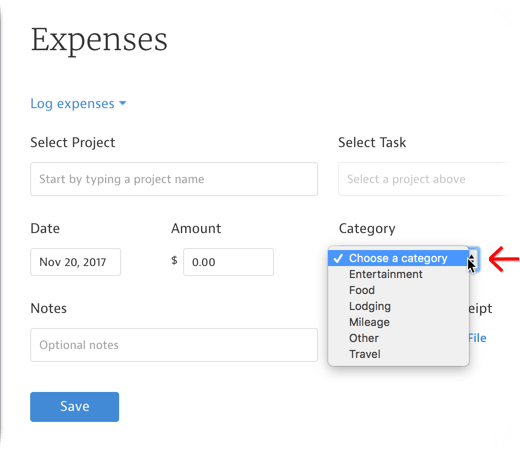This screenshot has height=450, width=520.
Task: Click the category select stepper arrows
Action: 474,259
